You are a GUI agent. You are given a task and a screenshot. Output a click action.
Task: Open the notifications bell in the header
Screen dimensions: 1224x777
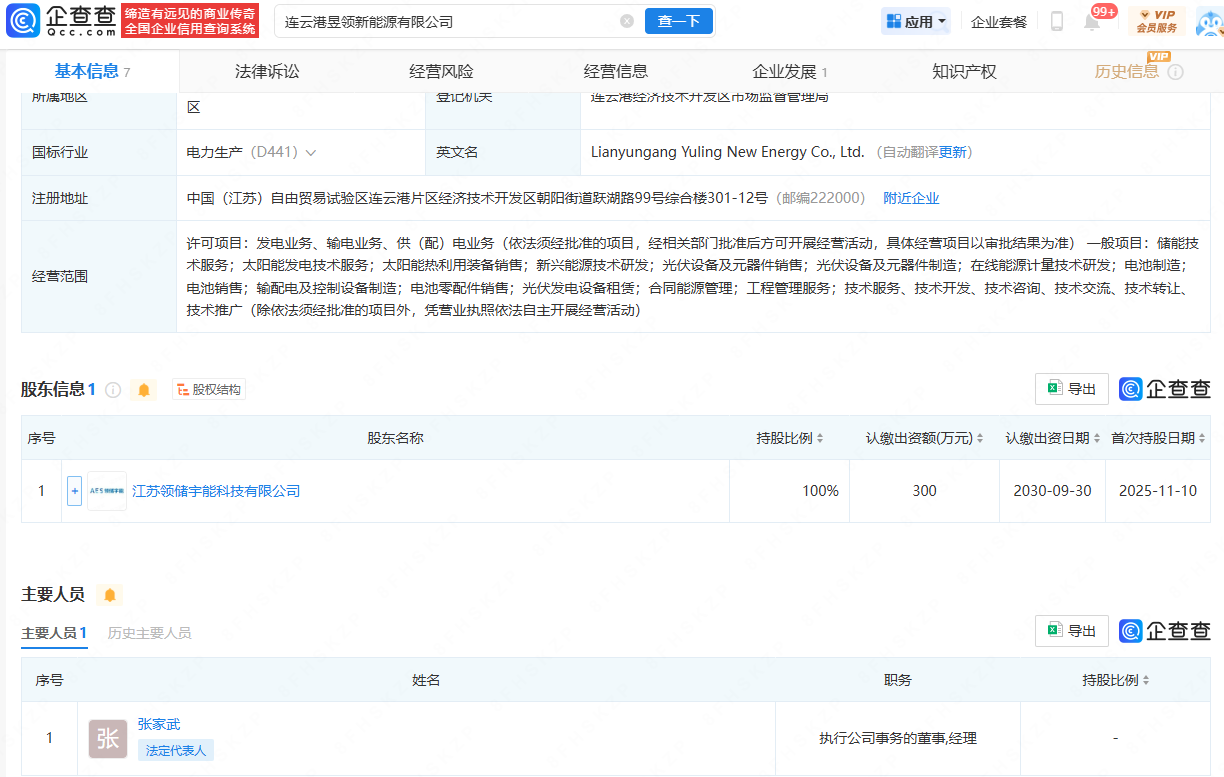point(1092,22)
